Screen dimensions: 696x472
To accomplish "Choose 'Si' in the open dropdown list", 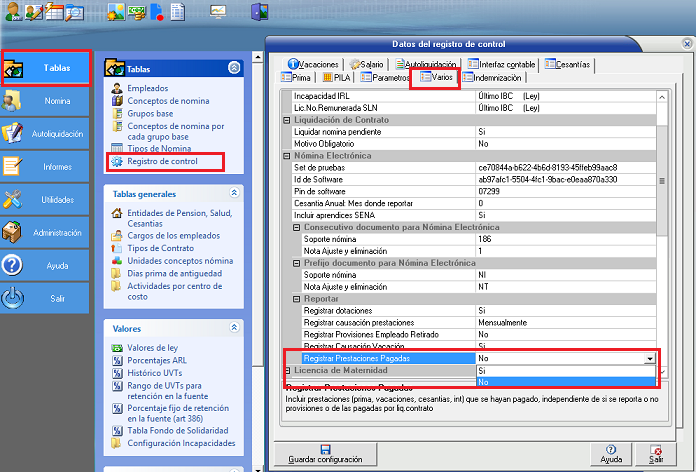I will point(565,370).
